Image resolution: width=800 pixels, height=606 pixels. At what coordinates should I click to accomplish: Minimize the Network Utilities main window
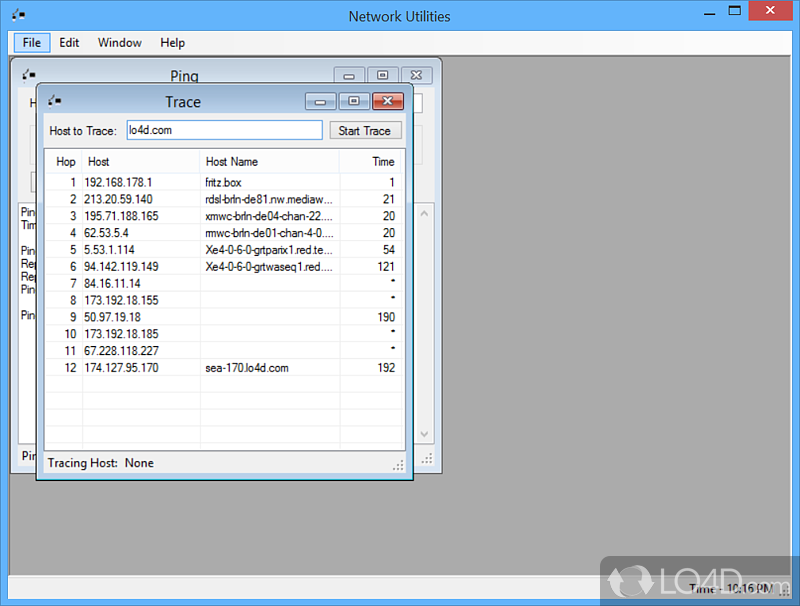(x=709, y=12)
